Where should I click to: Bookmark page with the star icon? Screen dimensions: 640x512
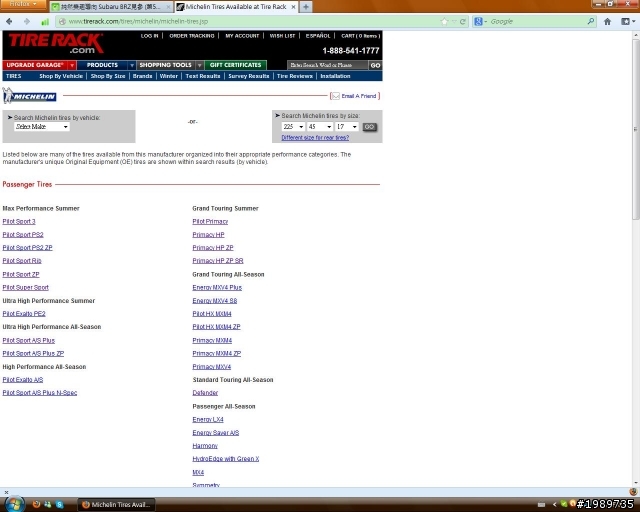(x=444, y=22)
